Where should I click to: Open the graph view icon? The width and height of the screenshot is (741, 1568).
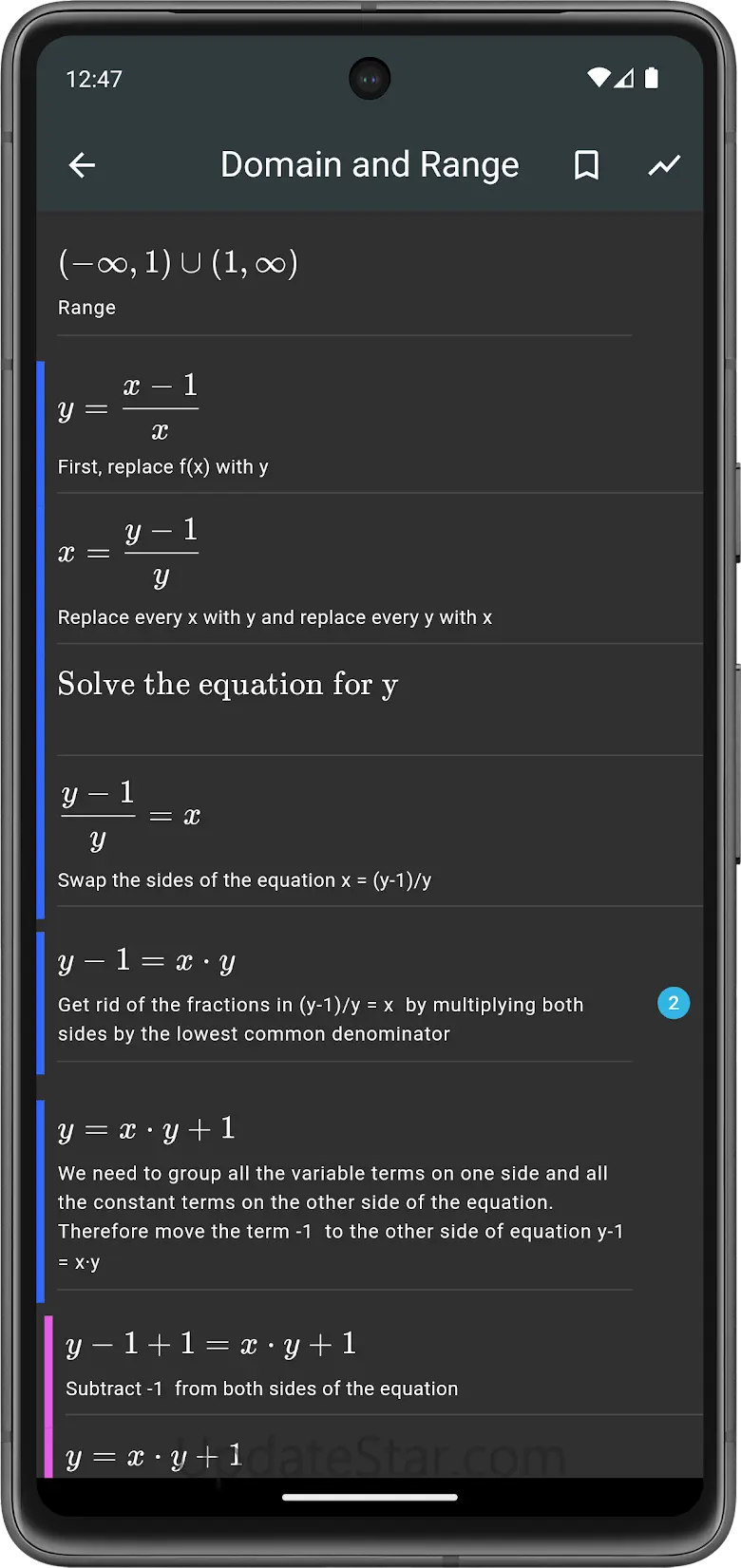click(664, 165)
